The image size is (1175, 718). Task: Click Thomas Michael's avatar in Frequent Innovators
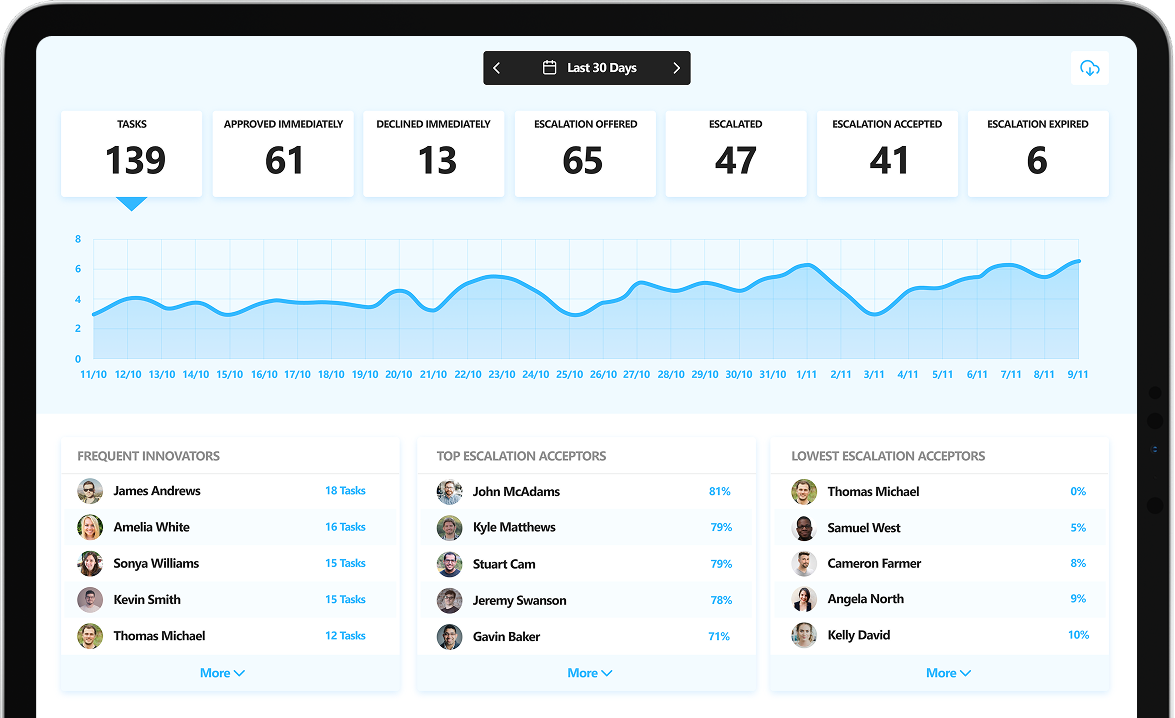[90, 636]
